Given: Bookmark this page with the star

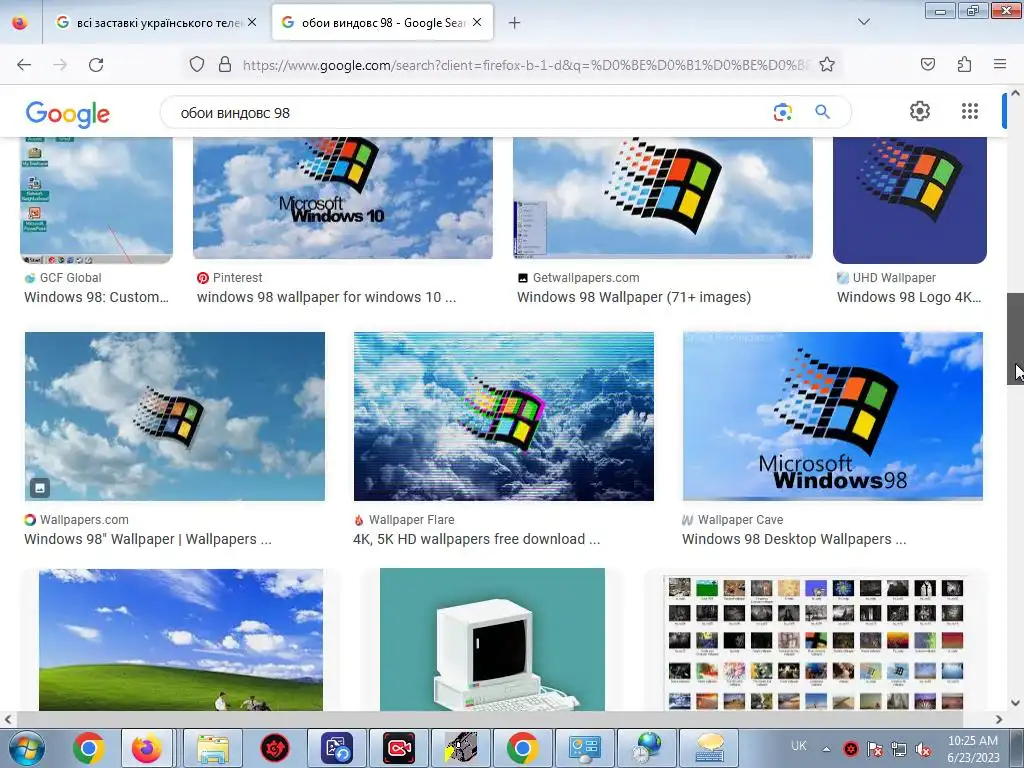Looking at the screenshot, I should pos(827,64).
